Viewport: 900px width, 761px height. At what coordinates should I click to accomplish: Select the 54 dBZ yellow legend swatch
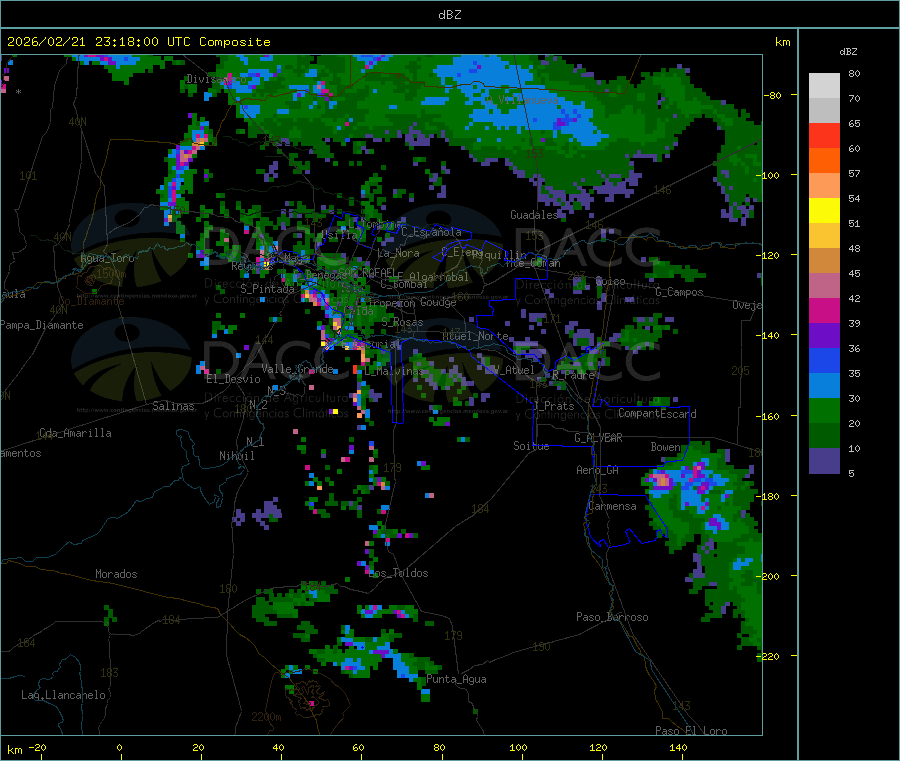click(824, 211)
